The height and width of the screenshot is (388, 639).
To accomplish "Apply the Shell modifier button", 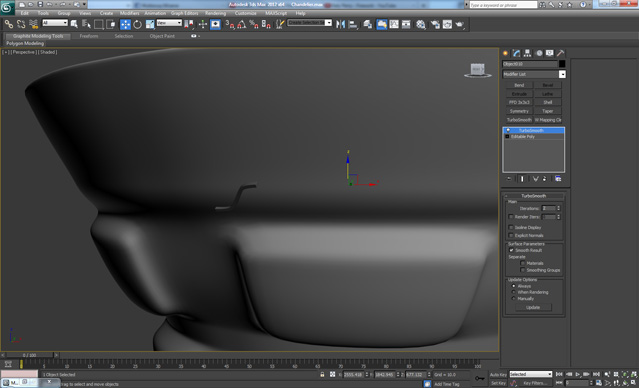I will click(548, 102).
